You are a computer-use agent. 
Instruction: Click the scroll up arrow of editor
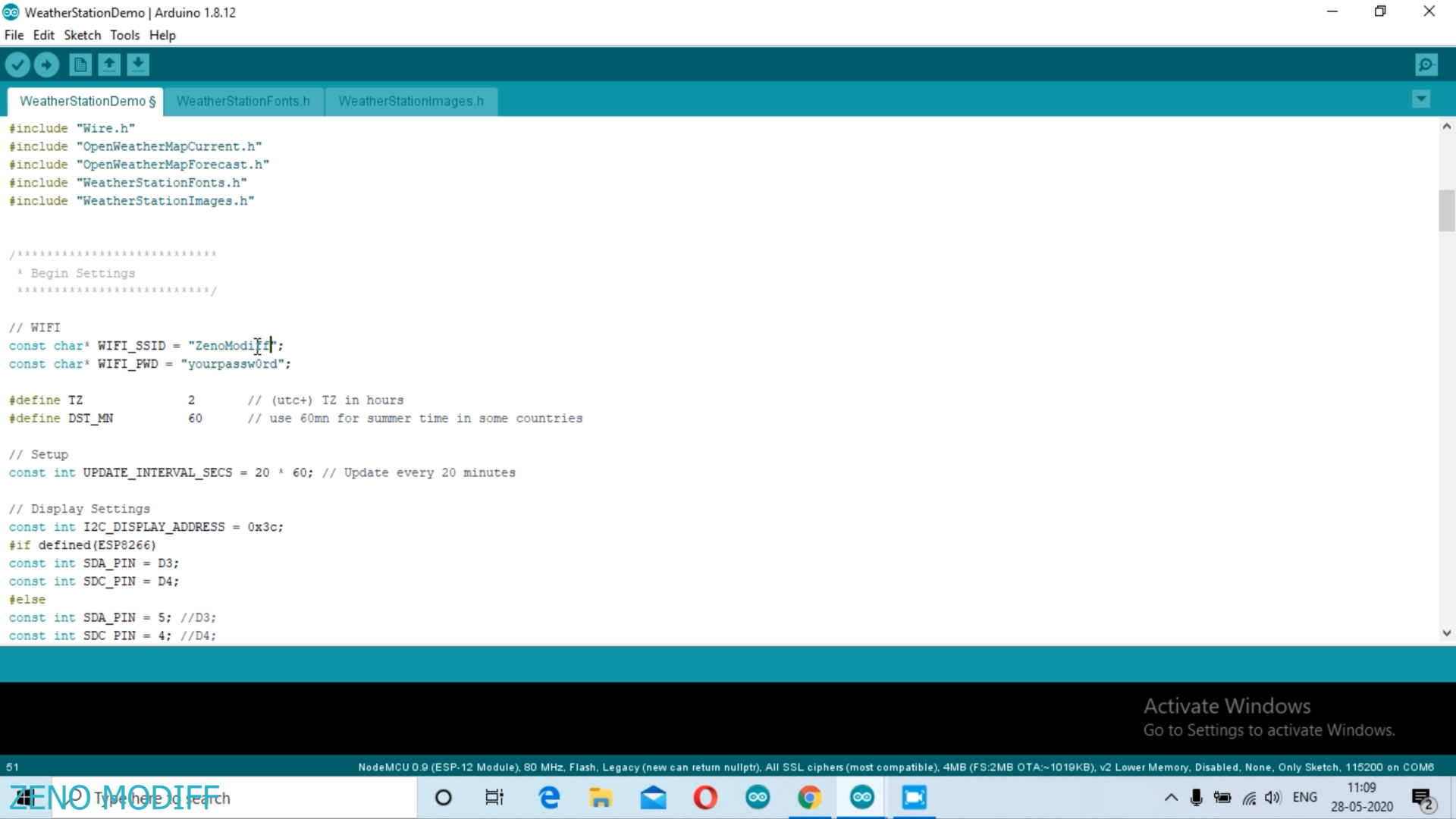coord(1446,127)
